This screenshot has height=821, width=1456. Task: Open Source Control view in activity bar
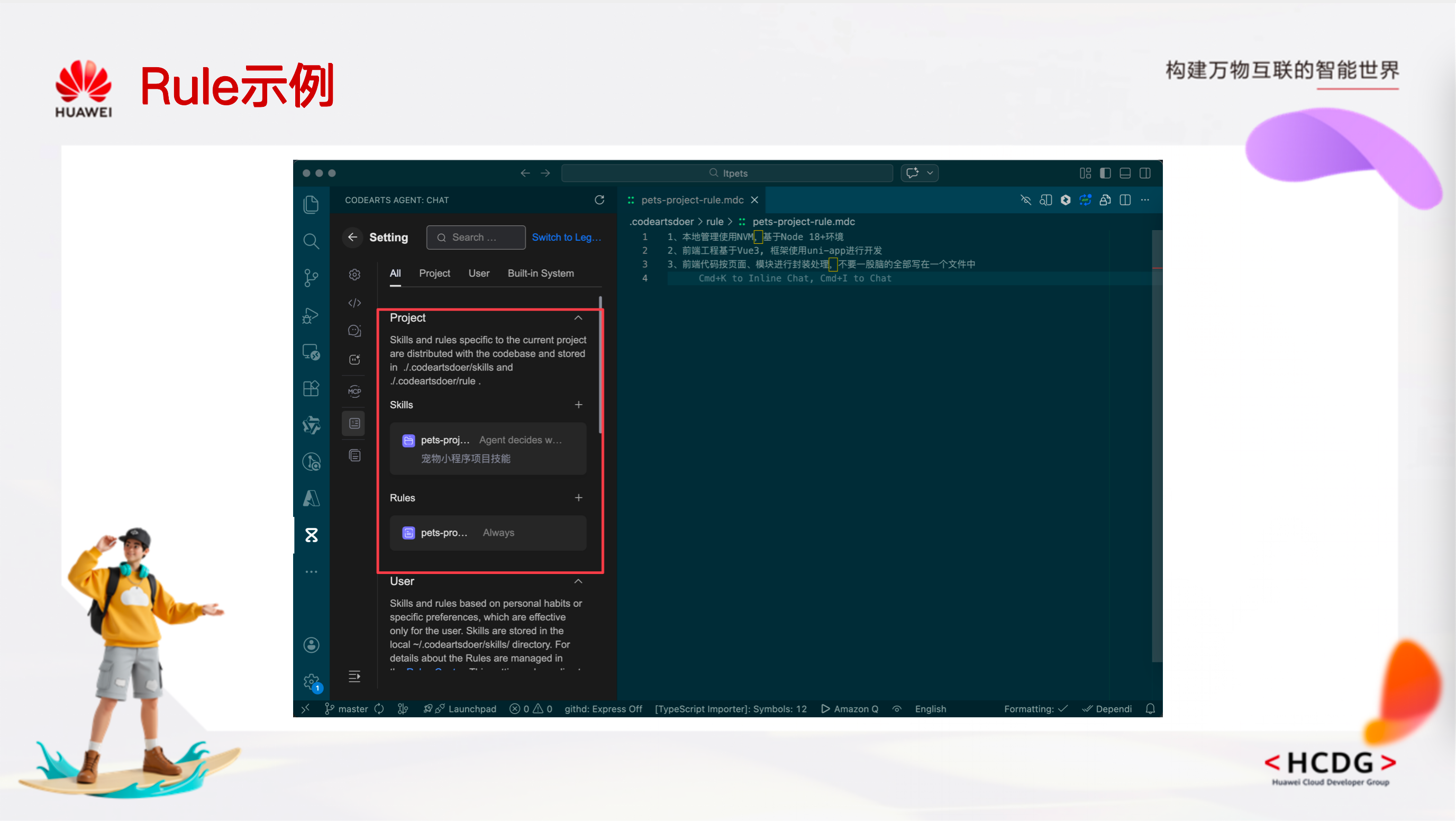pos(311,277)
